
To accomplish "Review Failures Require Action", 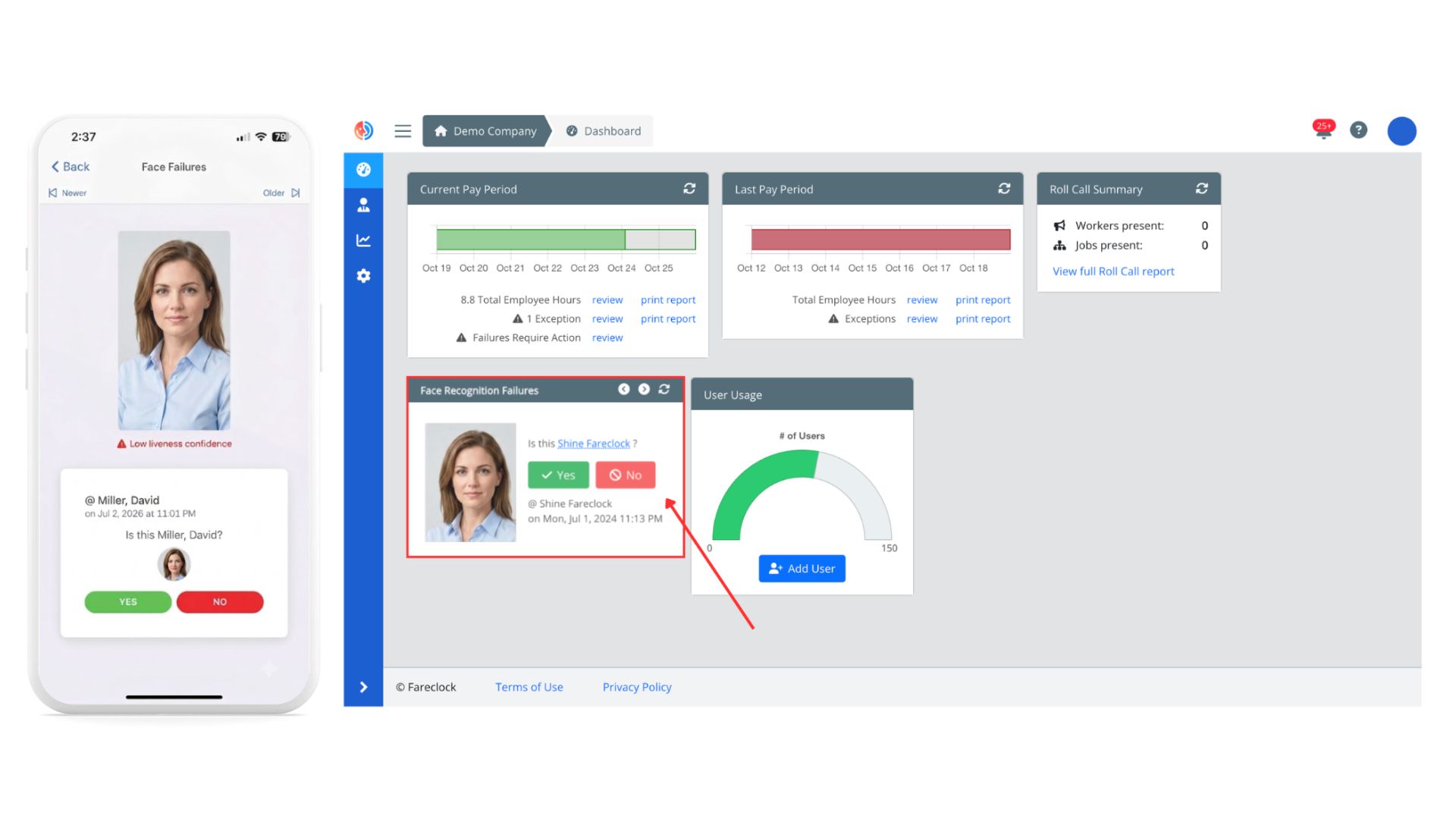I will (x=607, y=338).
